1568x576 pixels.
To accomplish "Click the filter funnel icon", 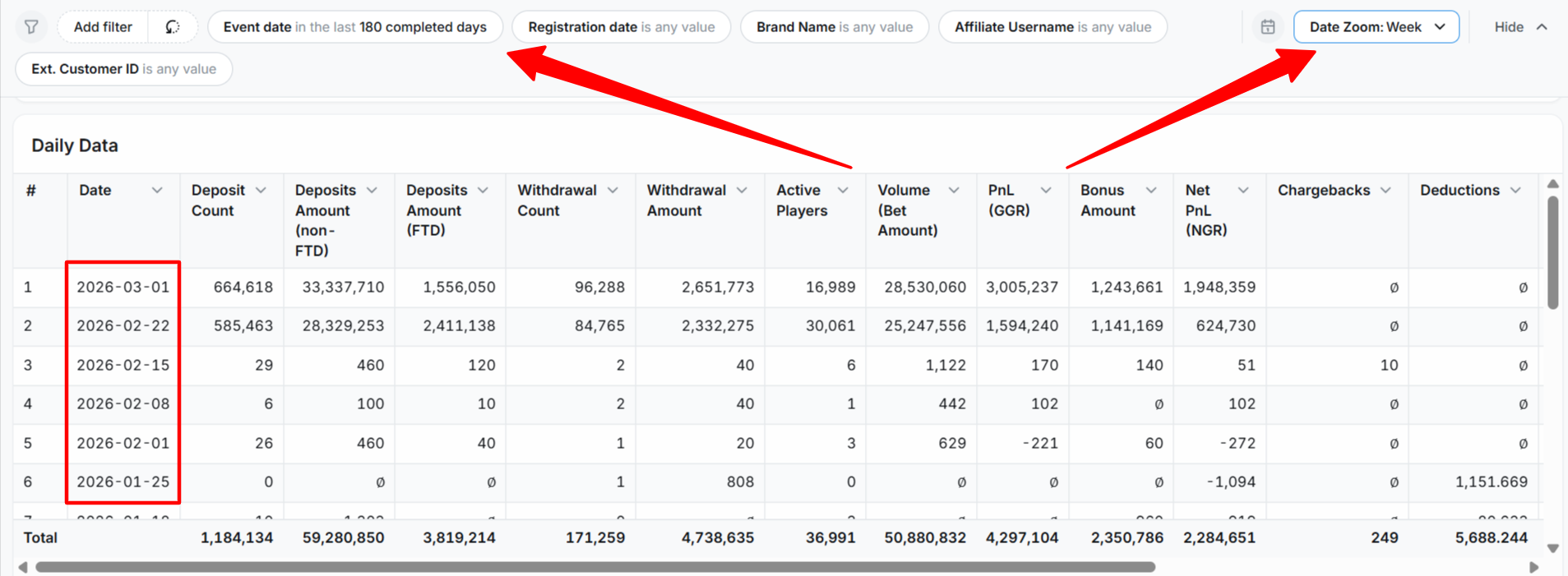I will [31, 27].
